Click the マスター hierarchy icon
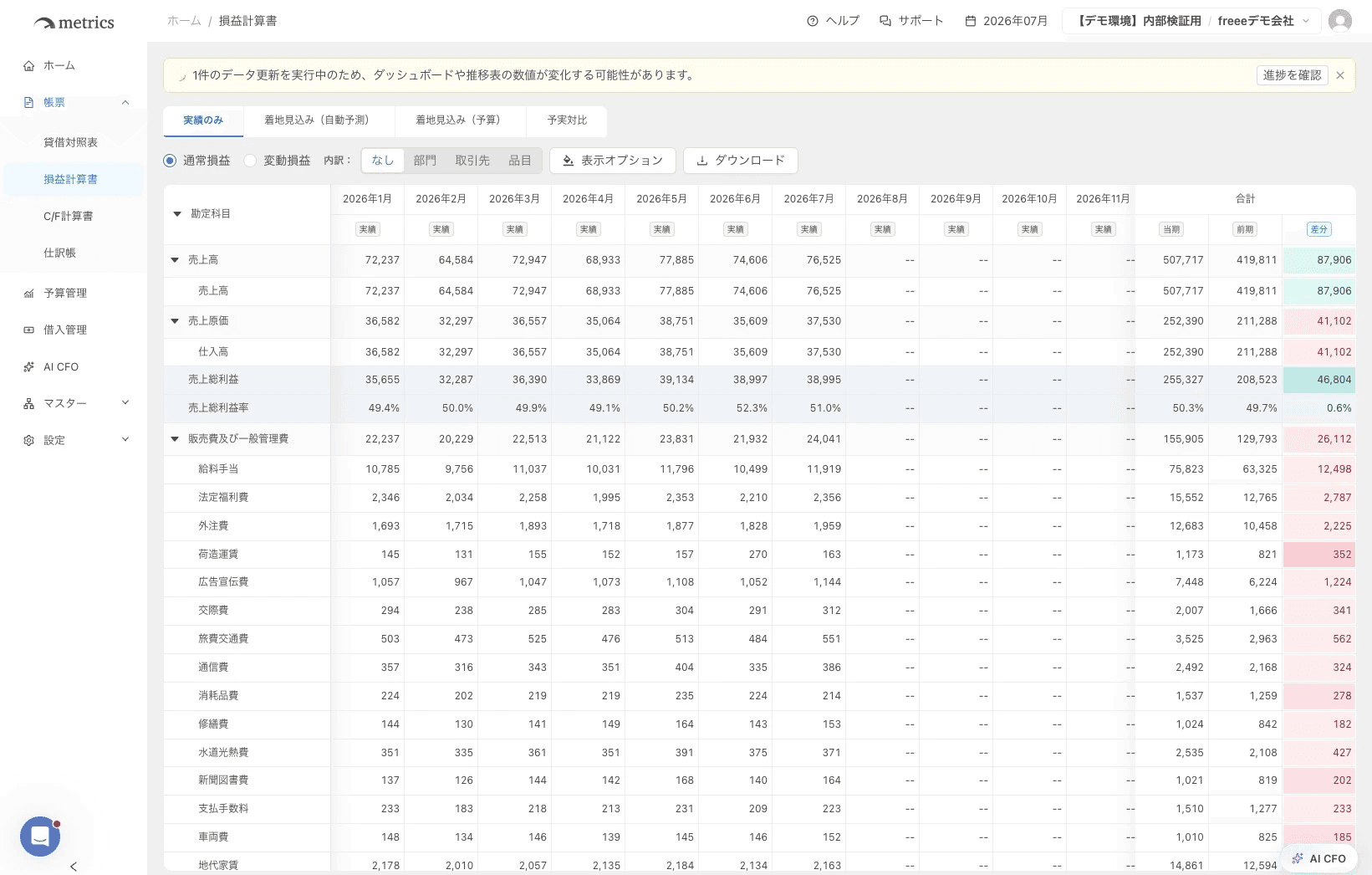The width and height of the screenshot is (1372, 875). [x=29, y=404]
